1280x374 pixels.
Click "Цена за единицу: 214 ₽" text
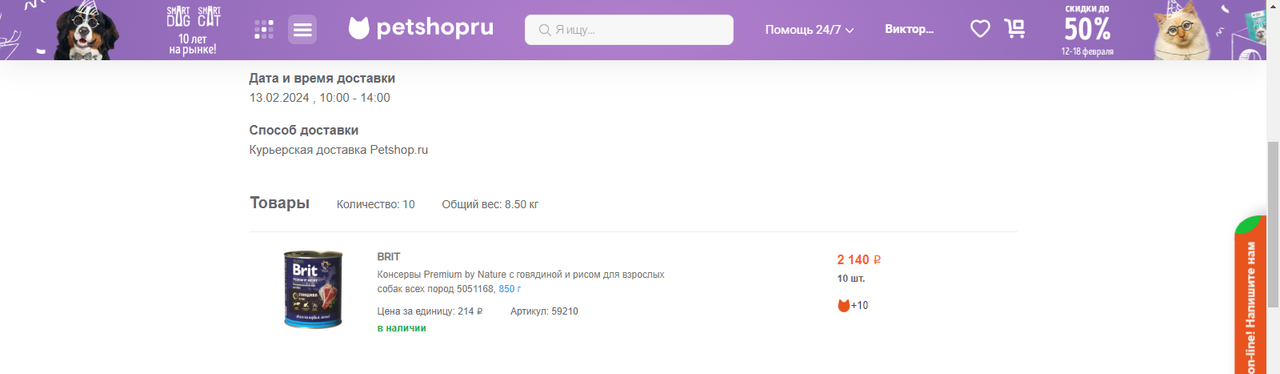pos(430,311)
